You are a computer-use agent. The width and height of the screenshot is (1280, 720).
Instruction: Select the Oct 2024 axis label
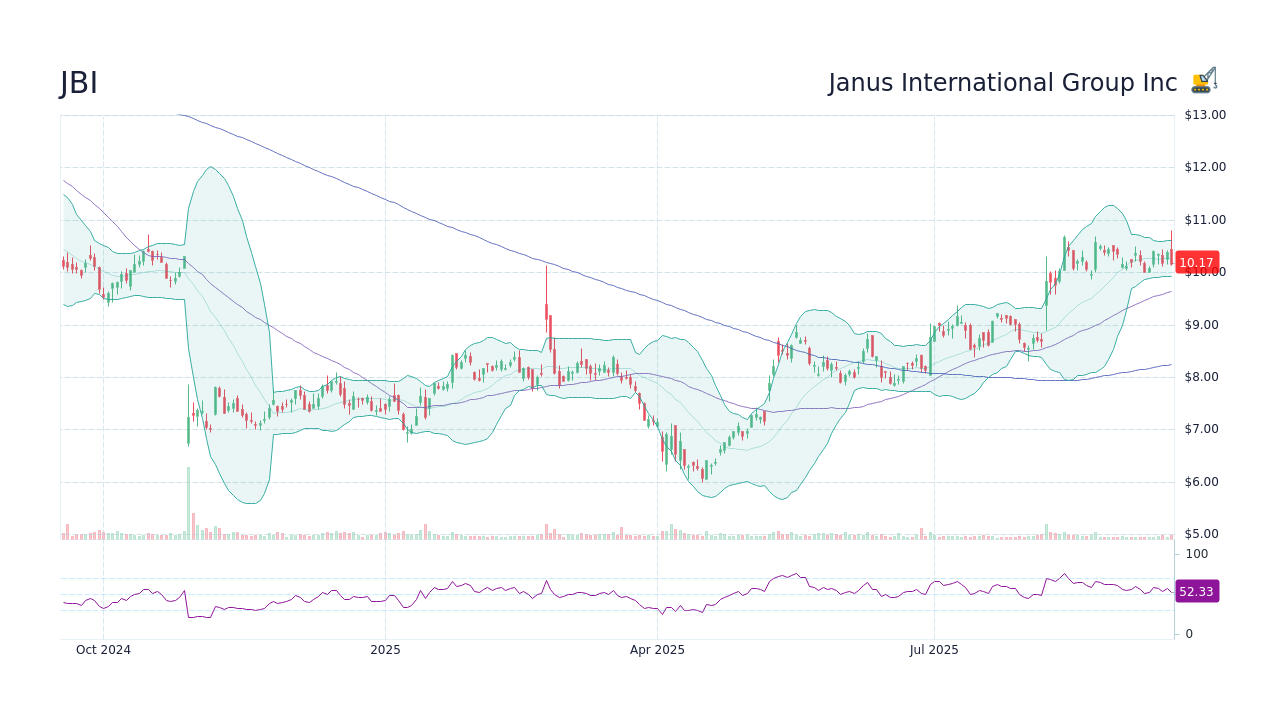pos(104,649)
